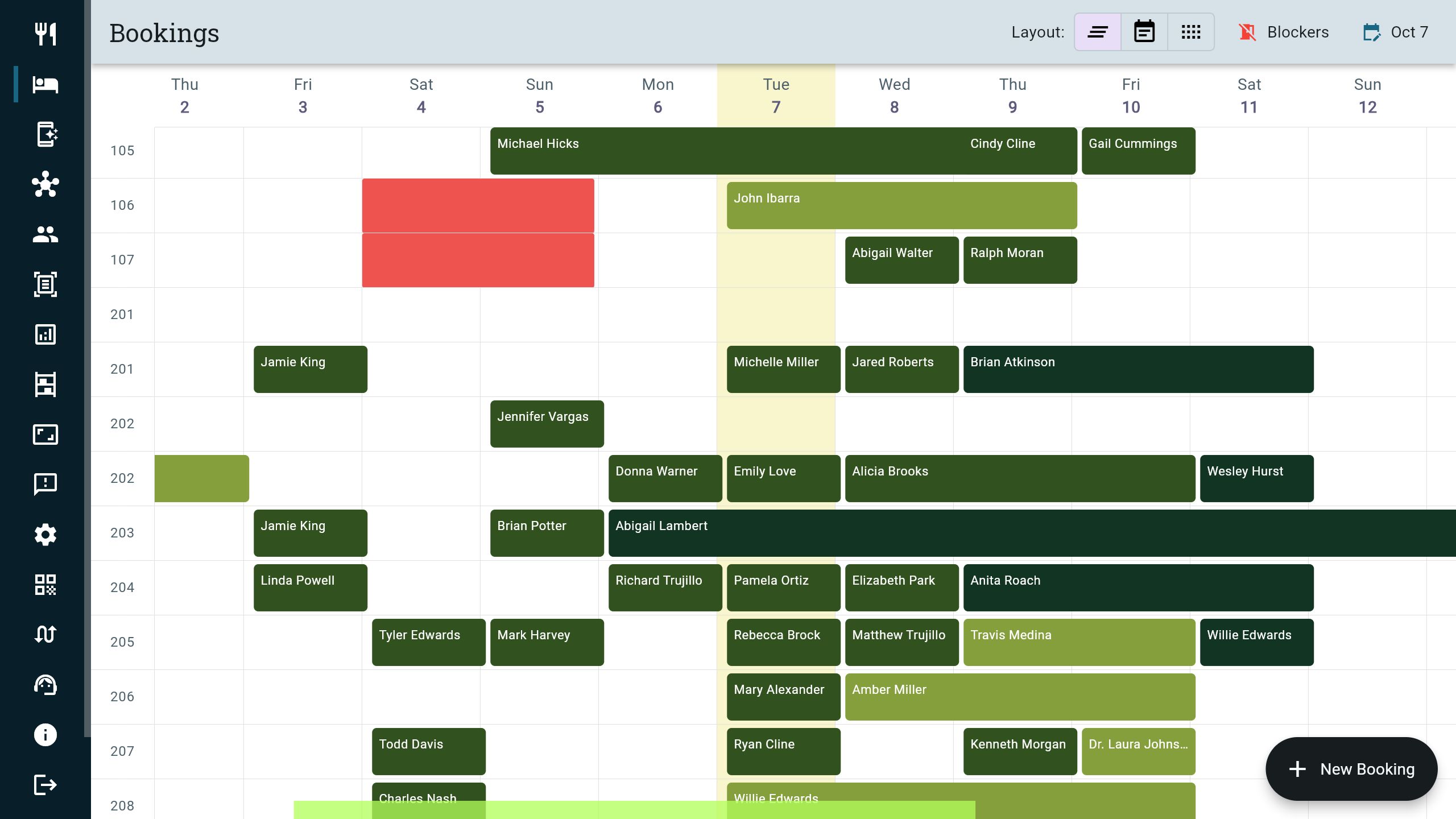This screenshot has height=819, width=1456.
Task: Click the info circle sidebar icon
Action: [45, 735]
